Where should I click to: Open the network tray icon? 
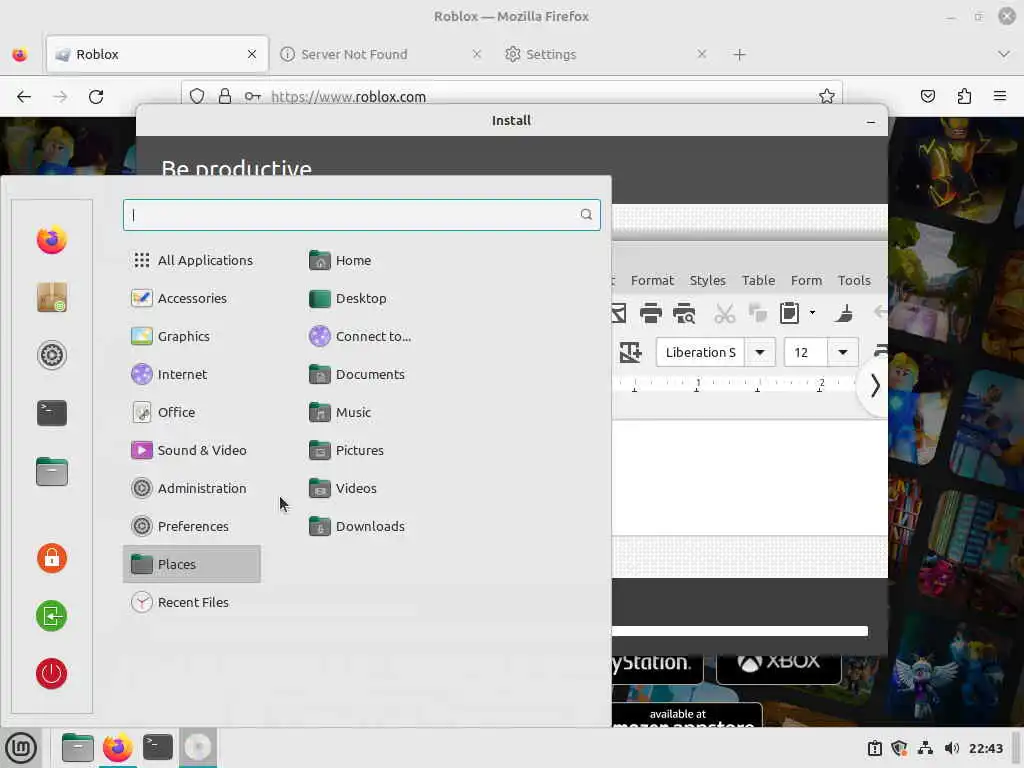pyautogui.click(x=925, y=748)
